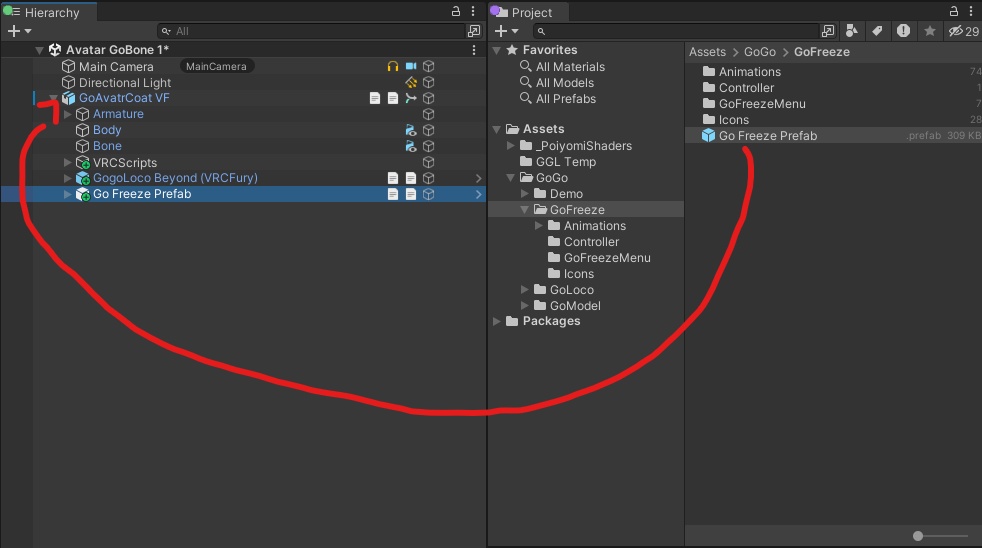
Task: Click first script icon on GogoLoco Beyond row
Action: pyautogui.click(x=393, y=178)
